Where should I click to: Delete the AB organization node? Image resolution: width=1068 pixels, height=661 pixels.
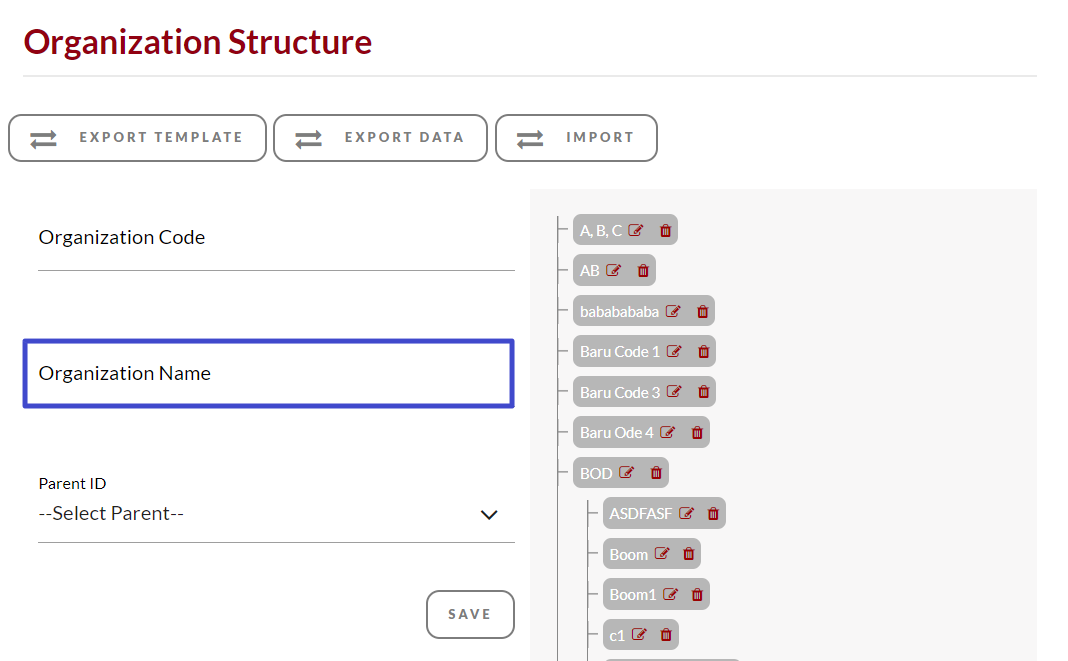(x=643, y=270)
